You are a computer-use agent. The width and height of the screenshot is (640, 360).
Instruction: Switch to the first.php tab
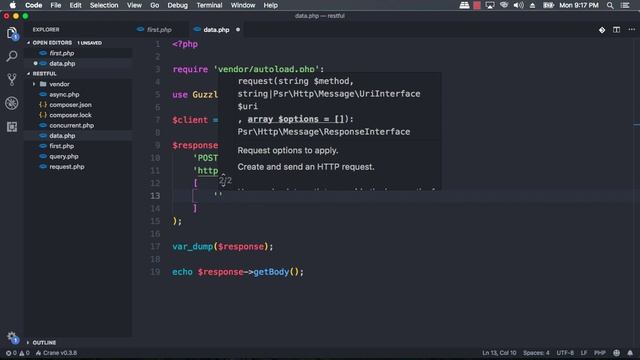tap(159, 30)
